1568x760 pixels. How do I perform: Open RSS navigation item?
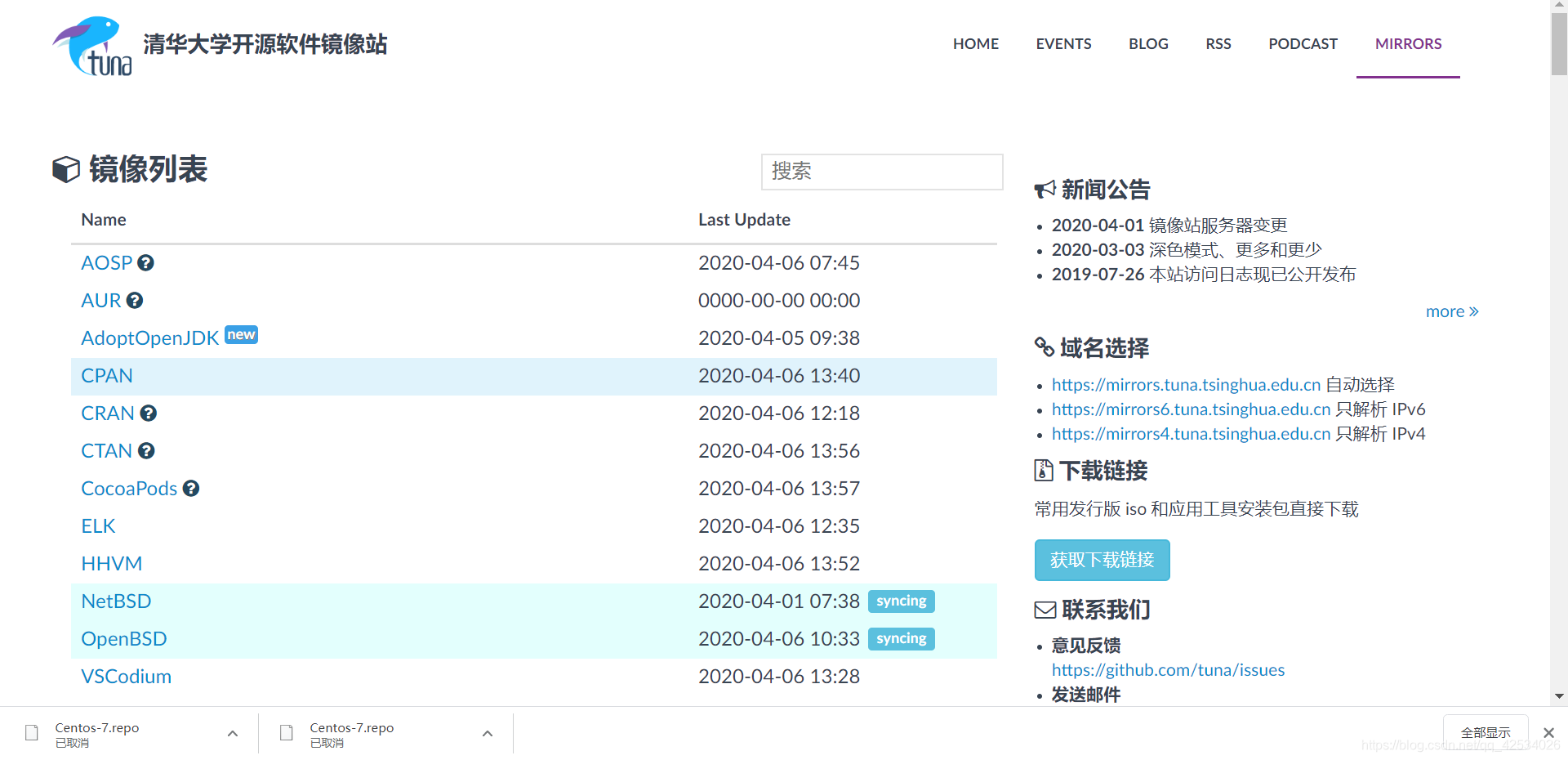point(1218,44)
